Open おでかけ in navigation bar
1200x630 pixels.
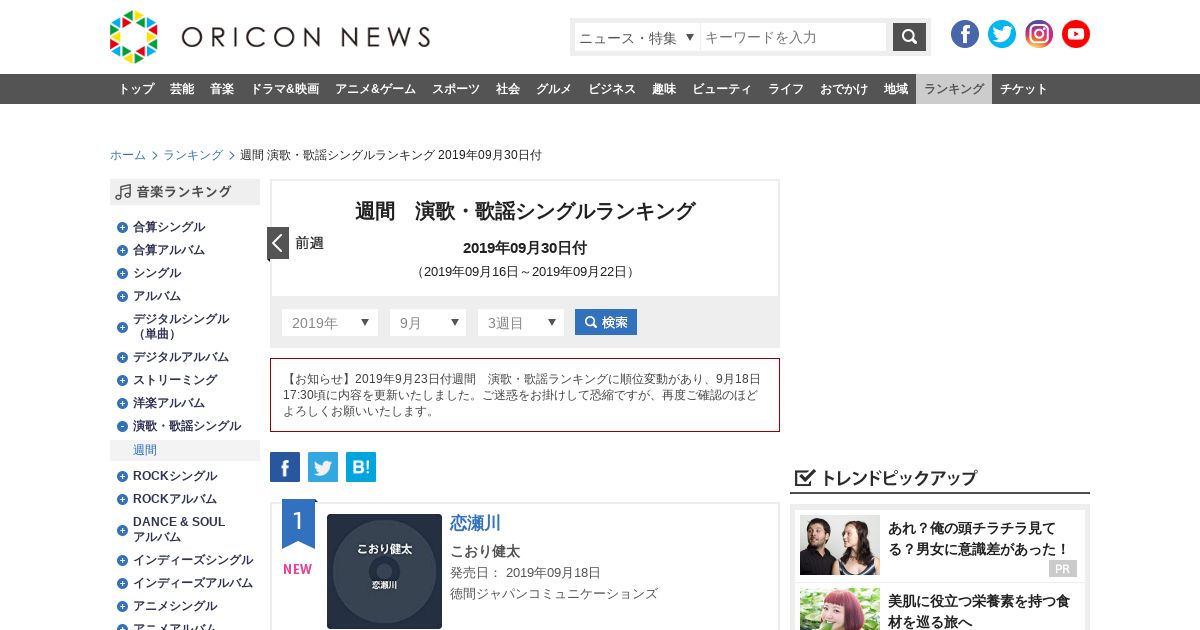pos(844,89)
